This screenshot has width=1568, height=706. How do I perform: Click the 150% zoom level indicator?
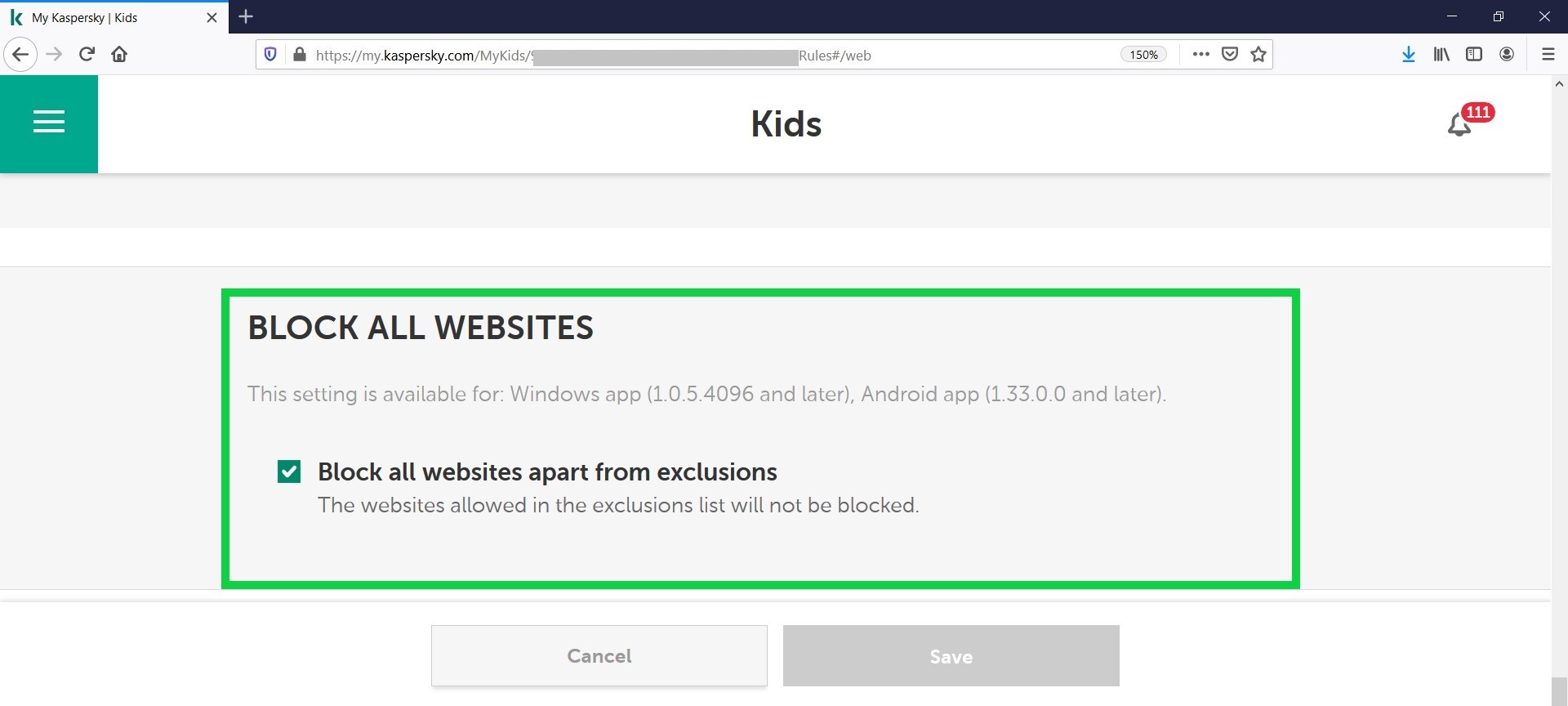tap(1143, 55)
